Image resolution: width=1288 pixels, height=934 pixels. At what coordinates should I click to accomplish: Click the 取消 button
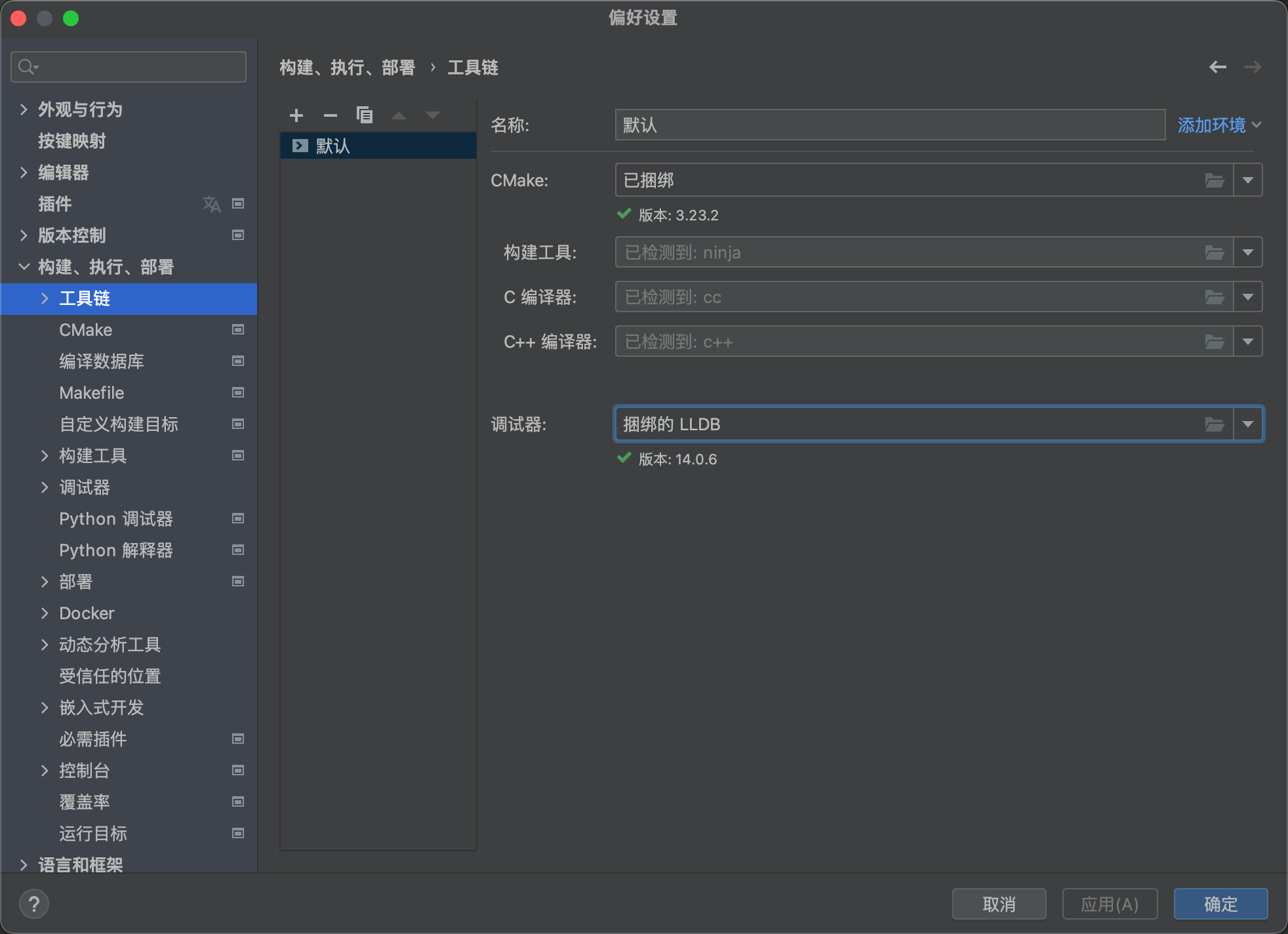pos(999,904)
